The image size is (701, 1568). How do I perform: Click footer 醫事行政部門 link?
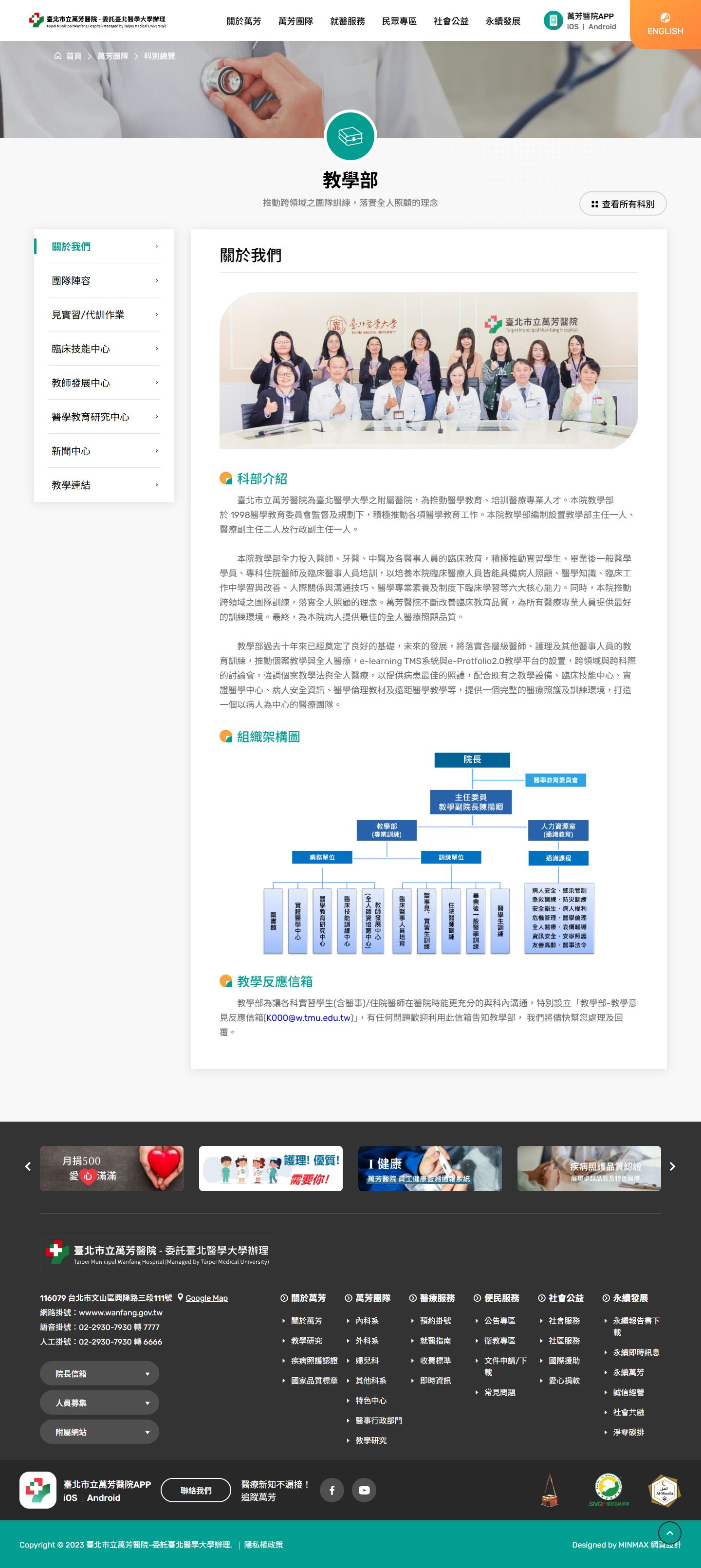click(x=379, y=1420)
